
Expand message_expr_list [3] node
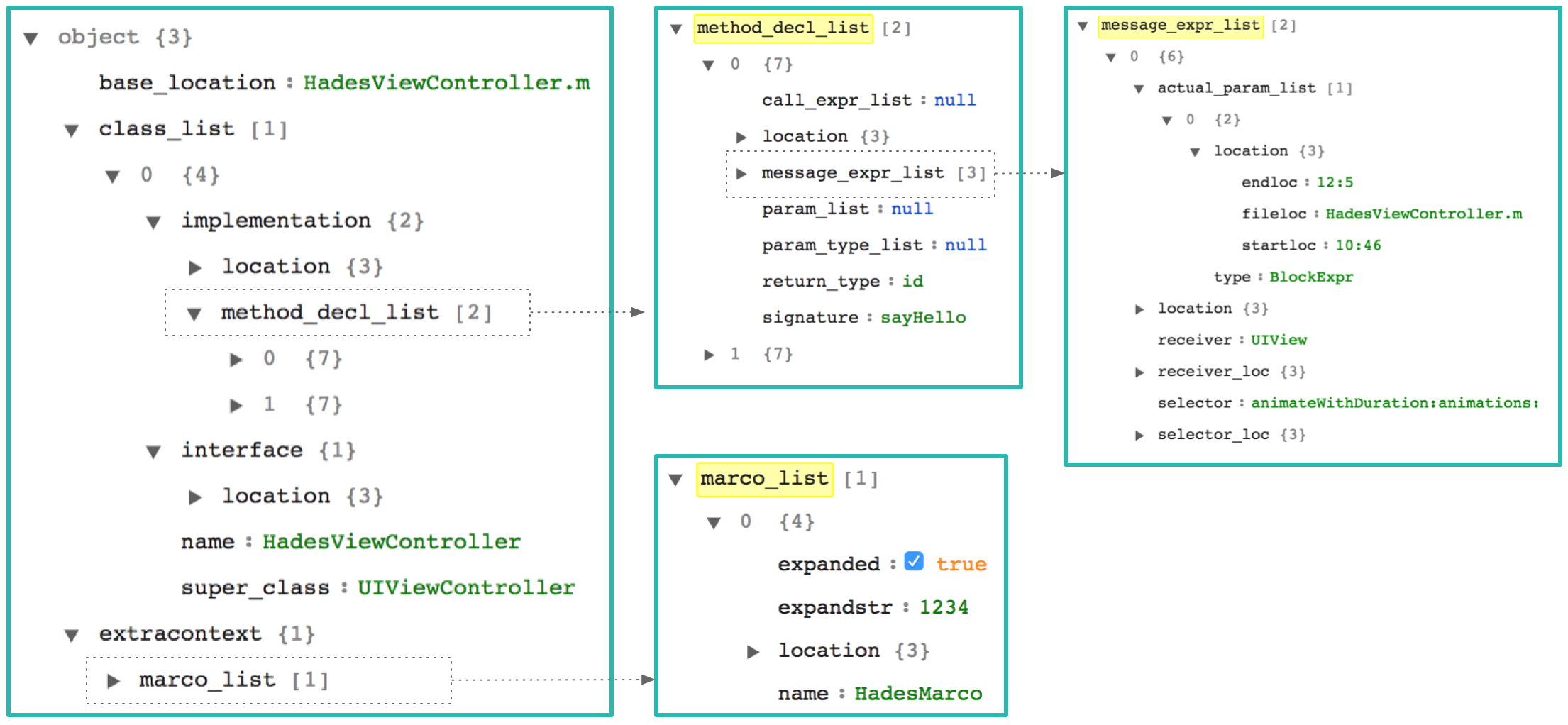pyautogui.click(x=741, y=174)
